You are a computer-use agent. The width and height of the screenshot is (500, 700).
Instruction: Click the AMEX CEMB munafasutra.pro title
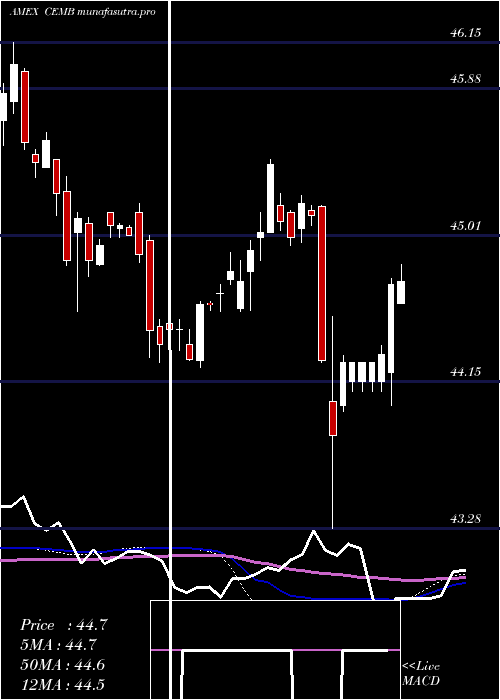pos(83,12)
